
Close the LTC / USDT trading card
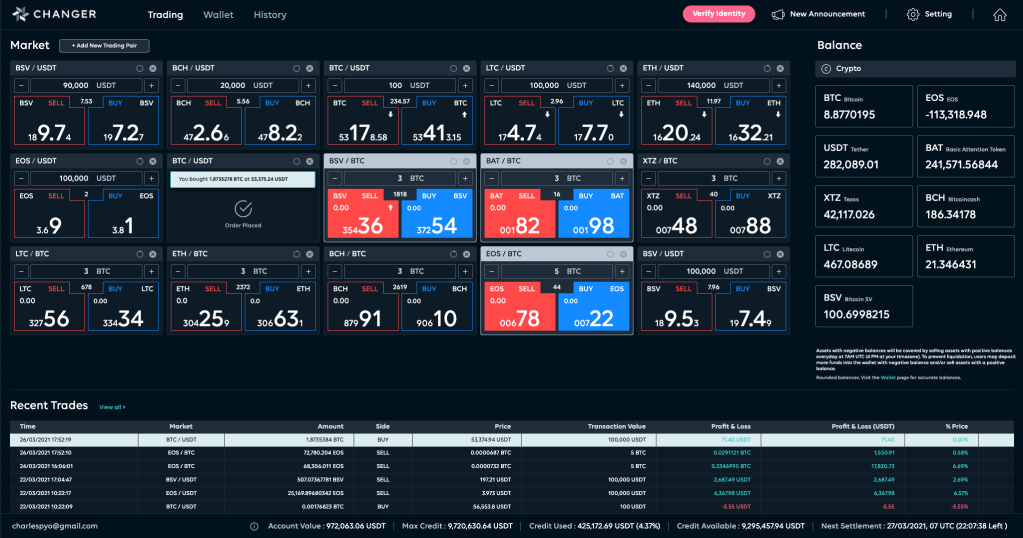621,68
